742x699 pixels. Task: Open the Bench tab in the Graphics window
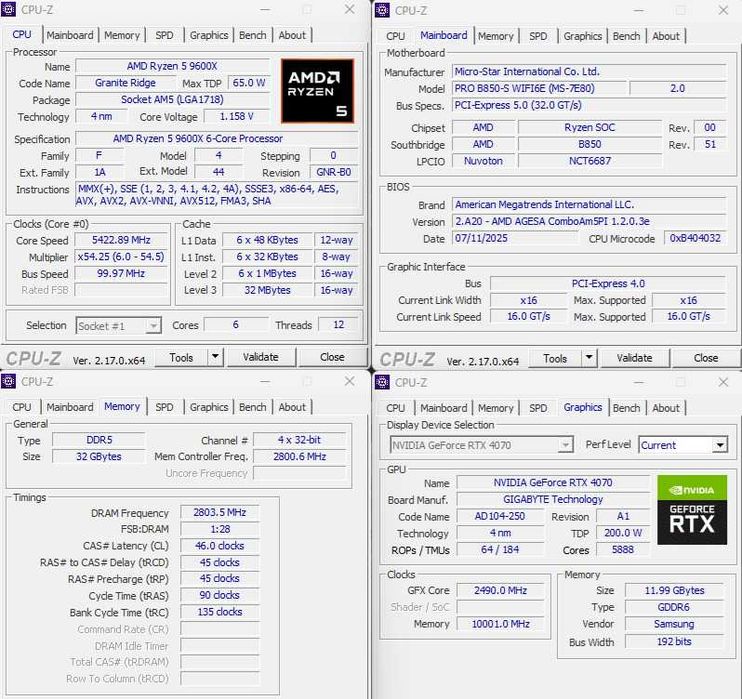626,408
